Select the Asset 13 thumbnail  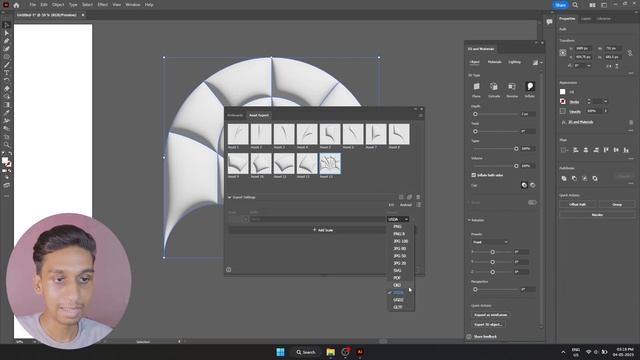(x=330, y=164)
